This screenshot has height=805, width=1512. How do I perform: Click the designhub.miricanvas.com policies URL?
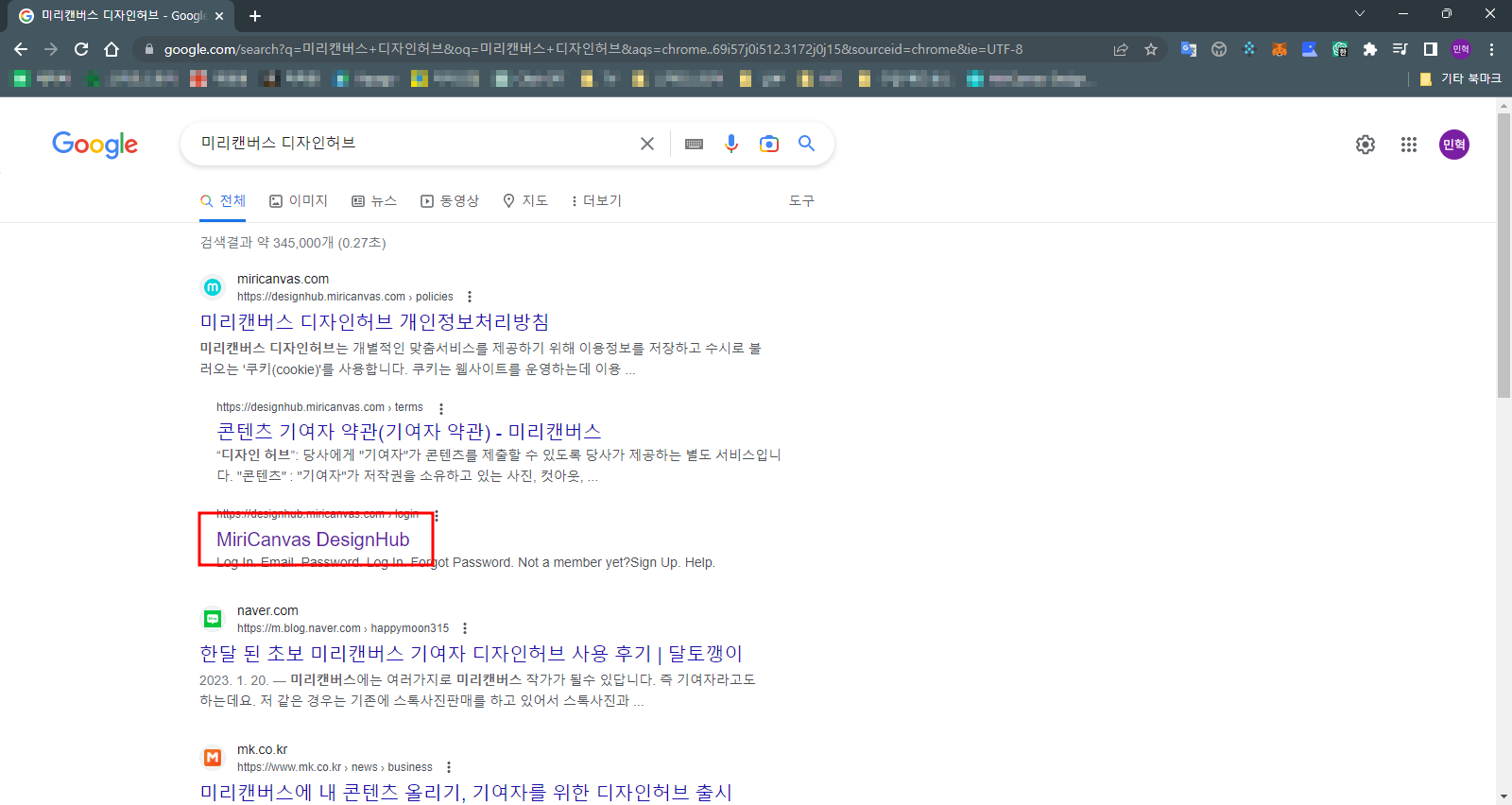(345, 297)
